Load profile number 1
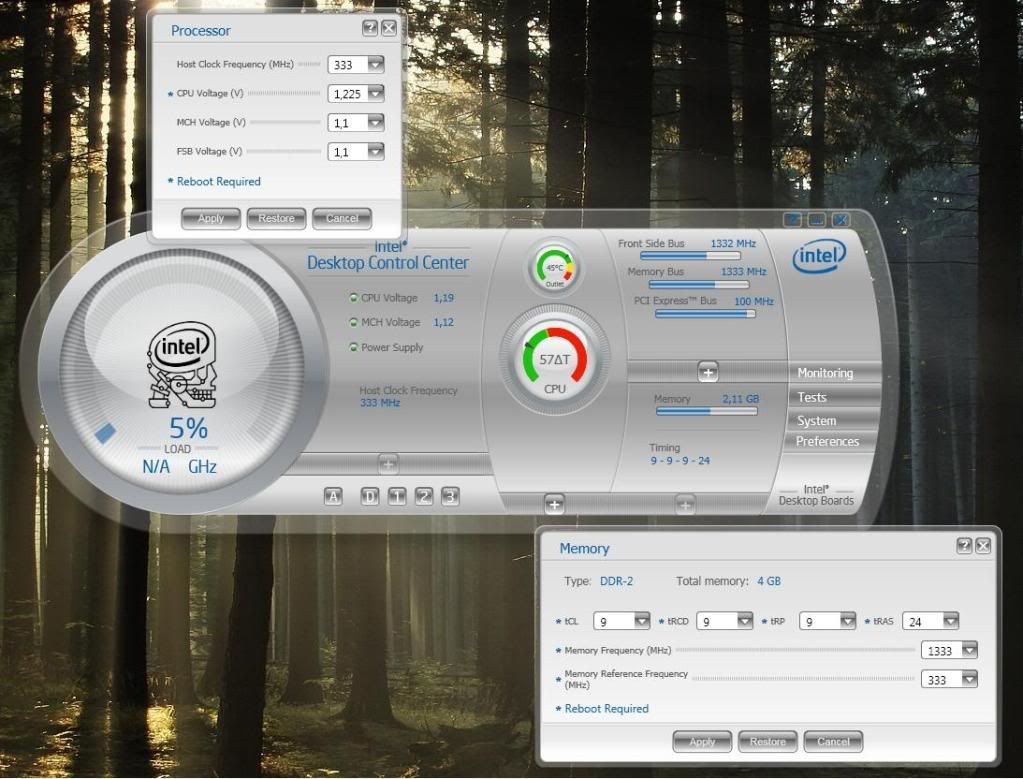Image resolution: width=1023 pixels, height=779 pixels. coord(397,496)
